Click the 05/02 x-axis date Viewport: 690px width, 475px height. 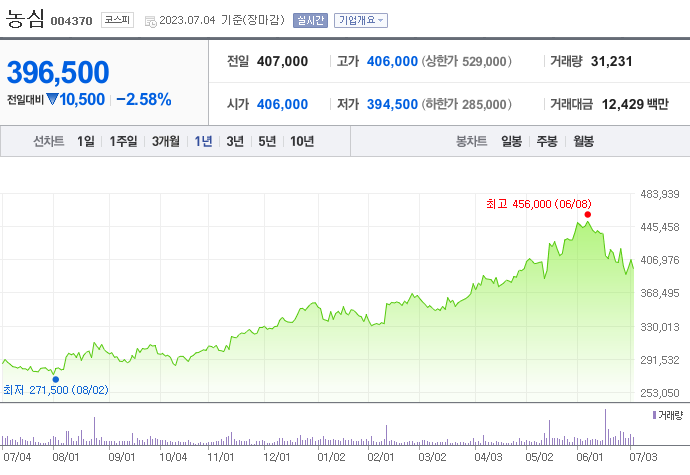pos(540,457)
